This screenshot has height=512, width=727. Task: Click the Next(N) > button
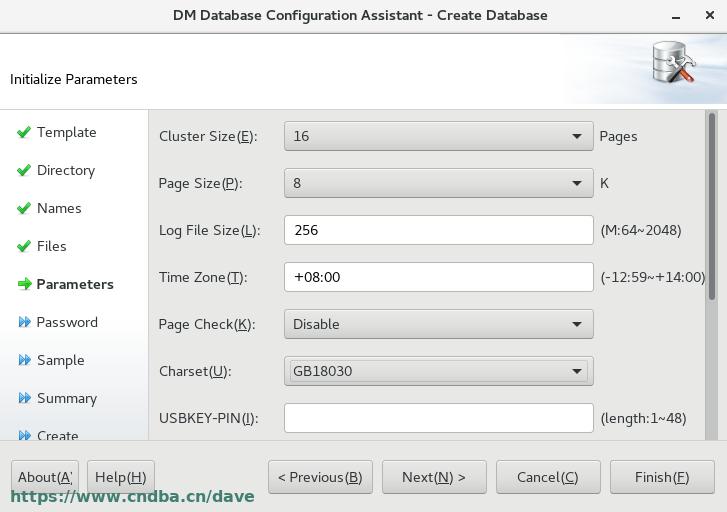pos(434,477)
